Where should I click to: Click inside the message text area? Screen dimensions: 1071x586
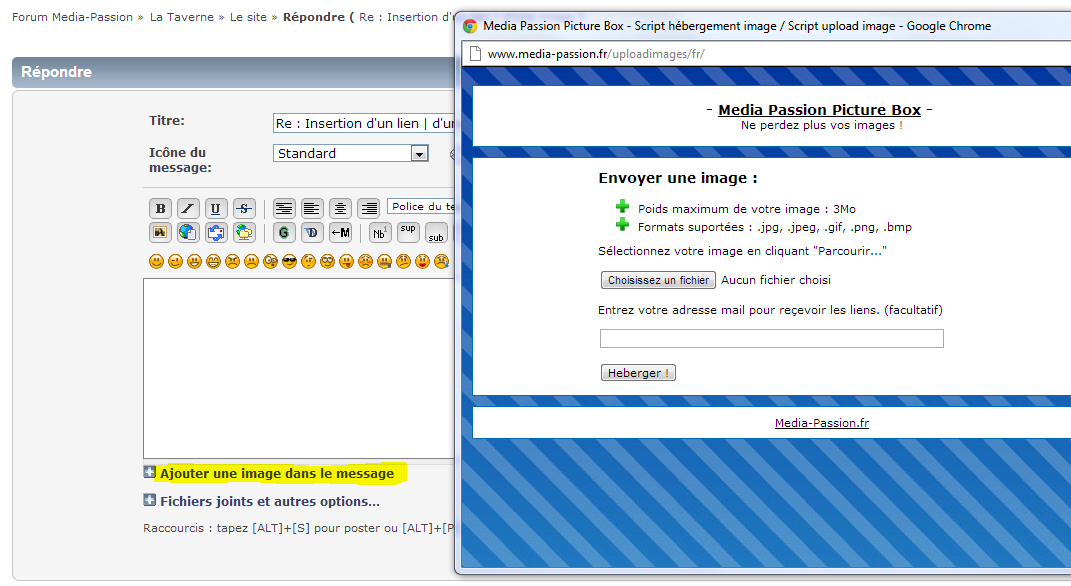299,368
